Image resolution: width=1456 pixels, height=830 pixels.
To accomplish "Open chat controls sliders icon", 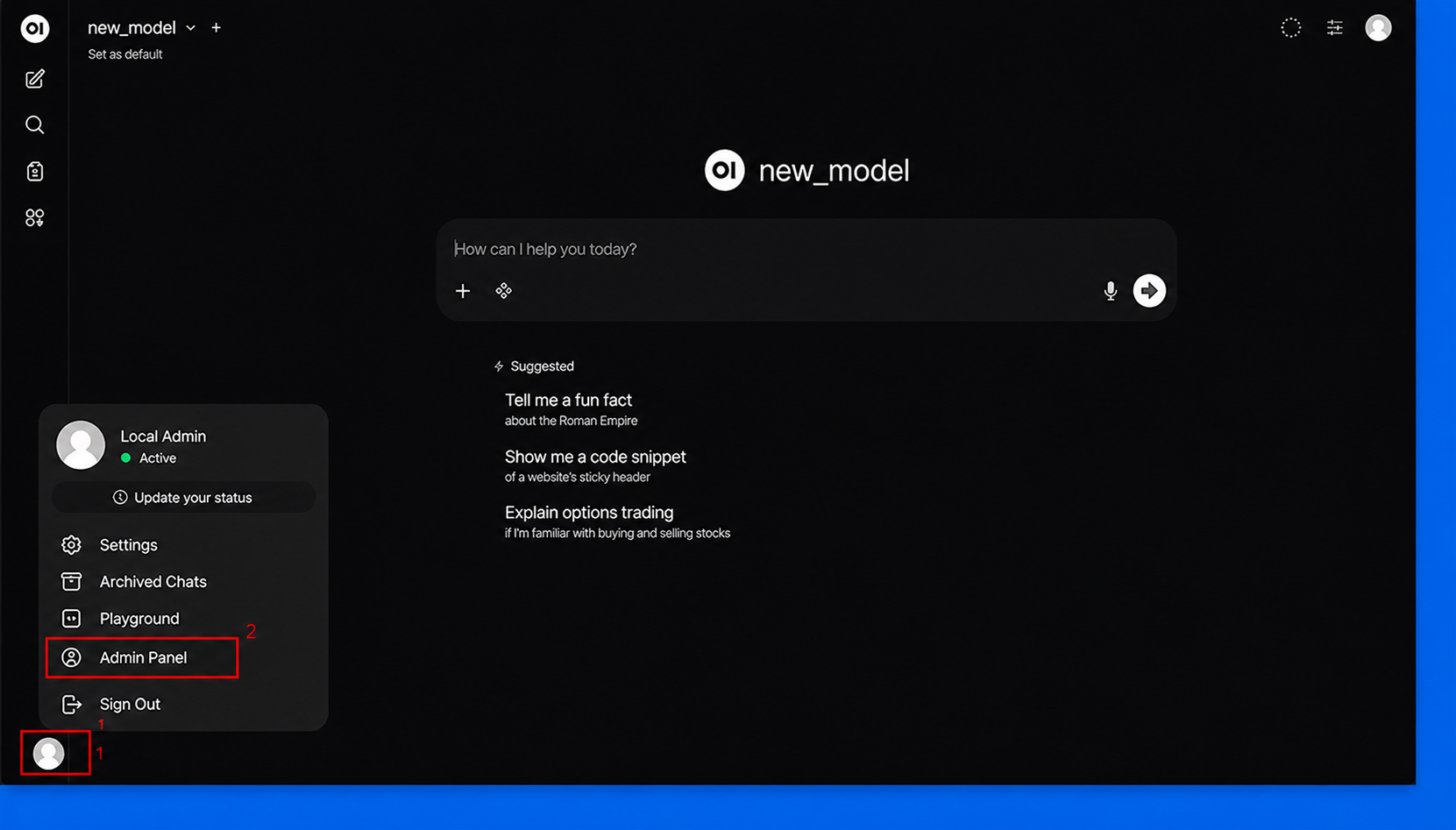I will 1334,28.
